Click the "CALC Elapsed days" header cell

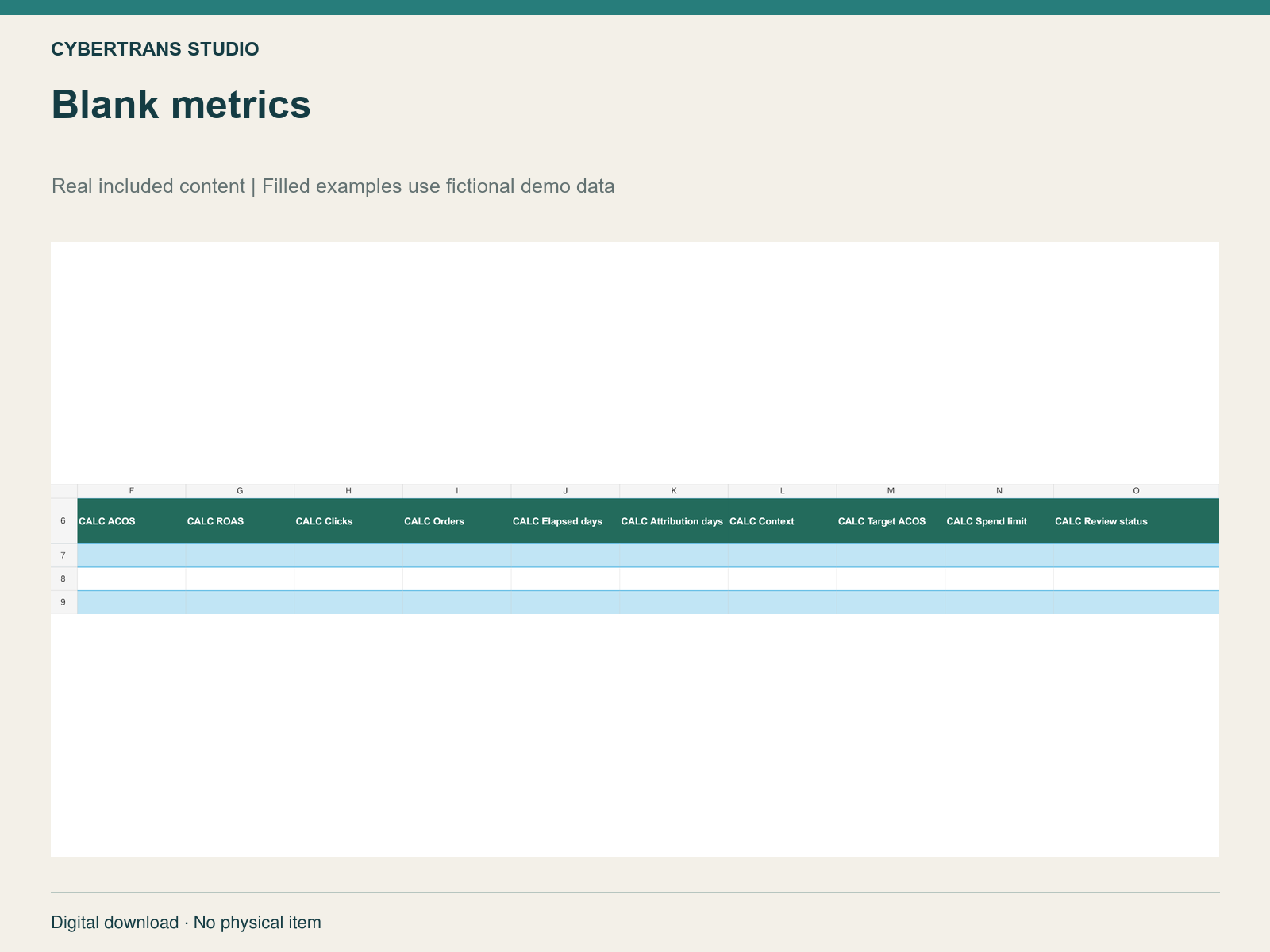565,521
